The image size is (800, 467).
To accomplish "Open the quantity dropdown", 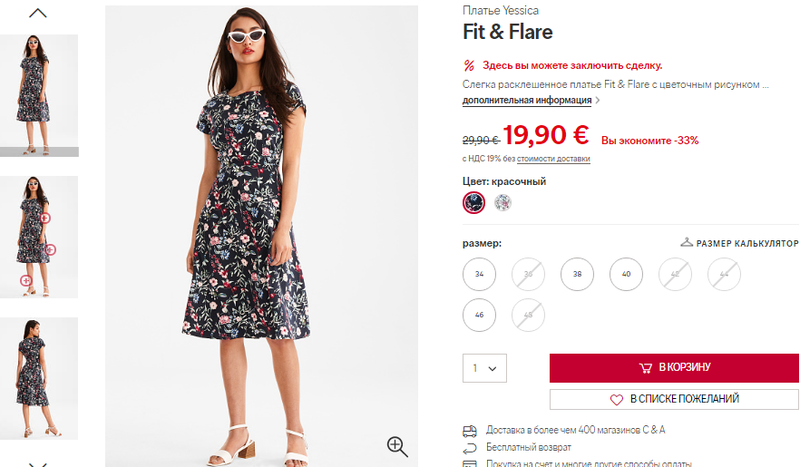I will click(x=484, y=368).
